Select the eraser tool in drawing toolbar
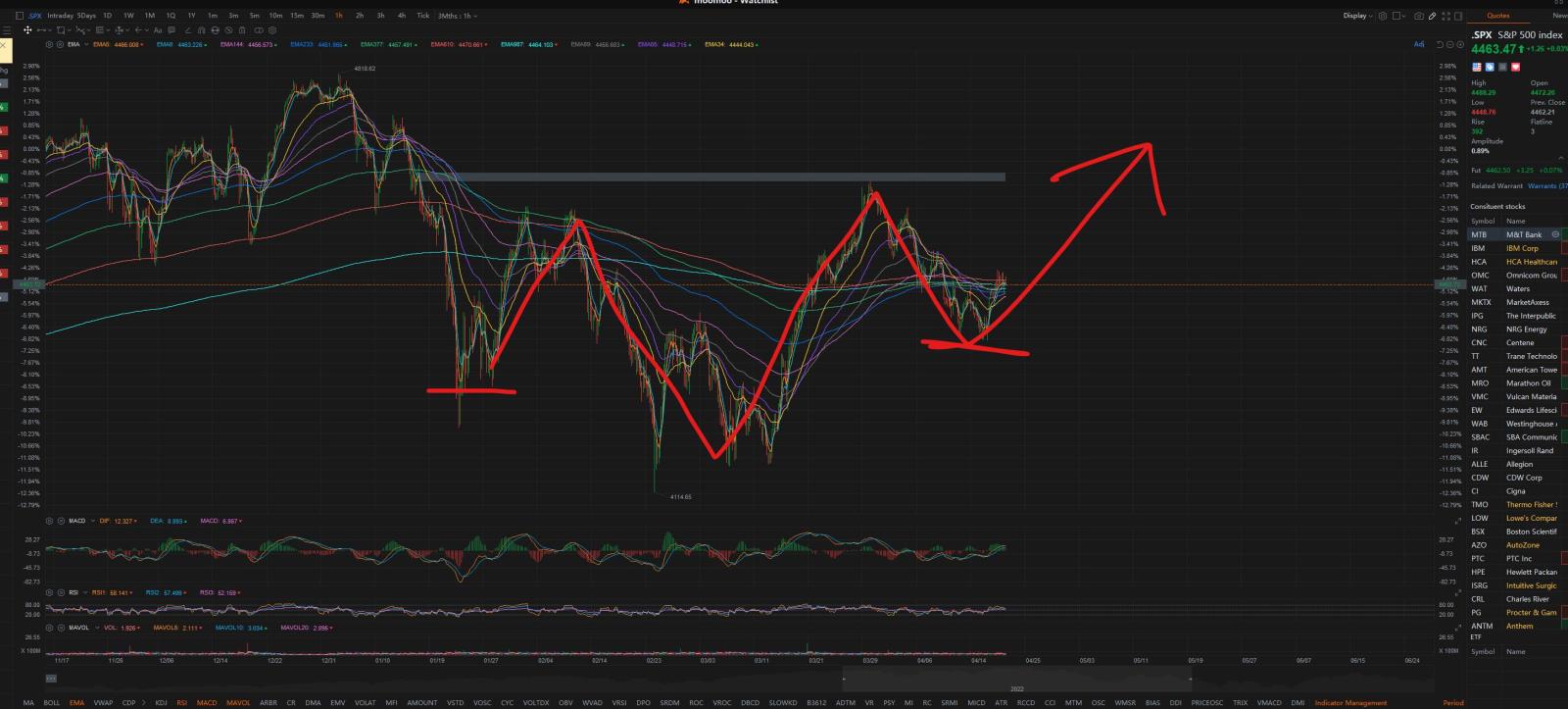This screenshot has width=1568, height=709. tap(187, 30)
